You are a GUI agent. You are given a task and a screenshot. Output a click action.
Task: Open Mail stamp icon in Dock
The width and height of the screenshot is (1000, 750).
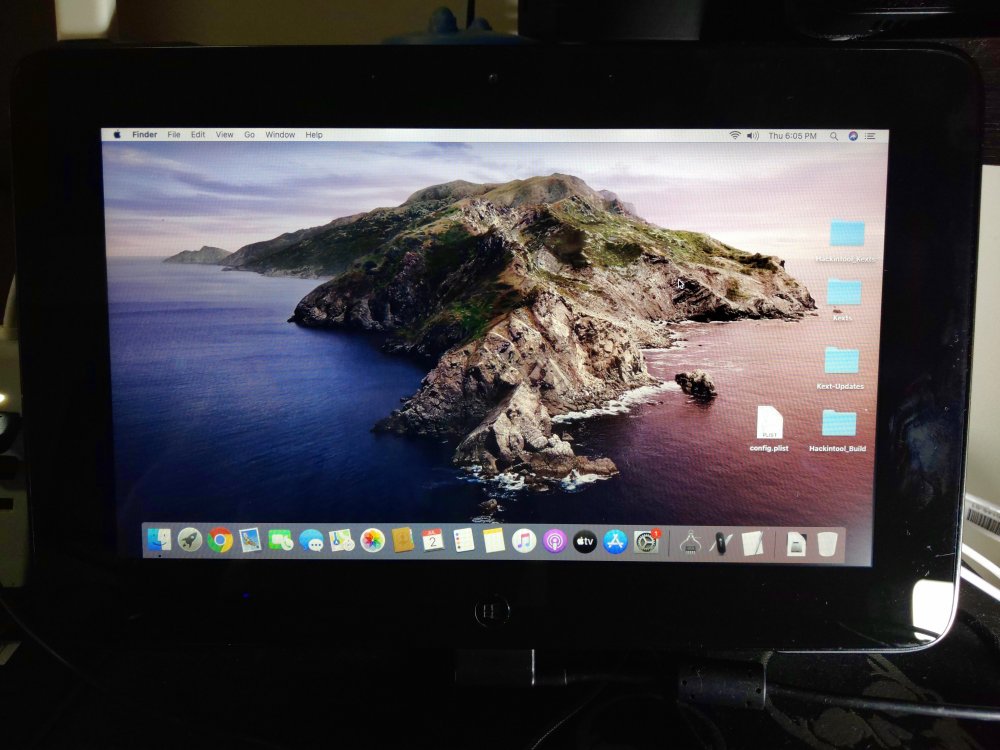click(250, 540)
